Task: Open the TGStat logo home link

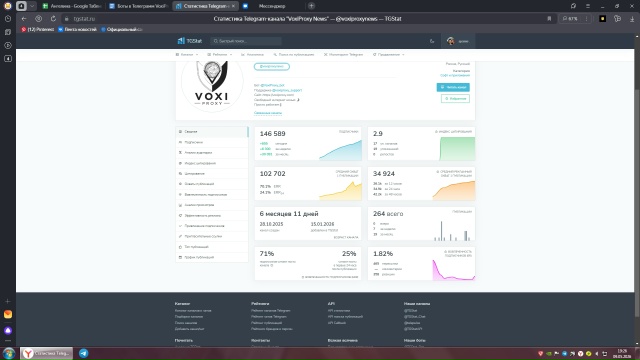Action: pos(190,41)
